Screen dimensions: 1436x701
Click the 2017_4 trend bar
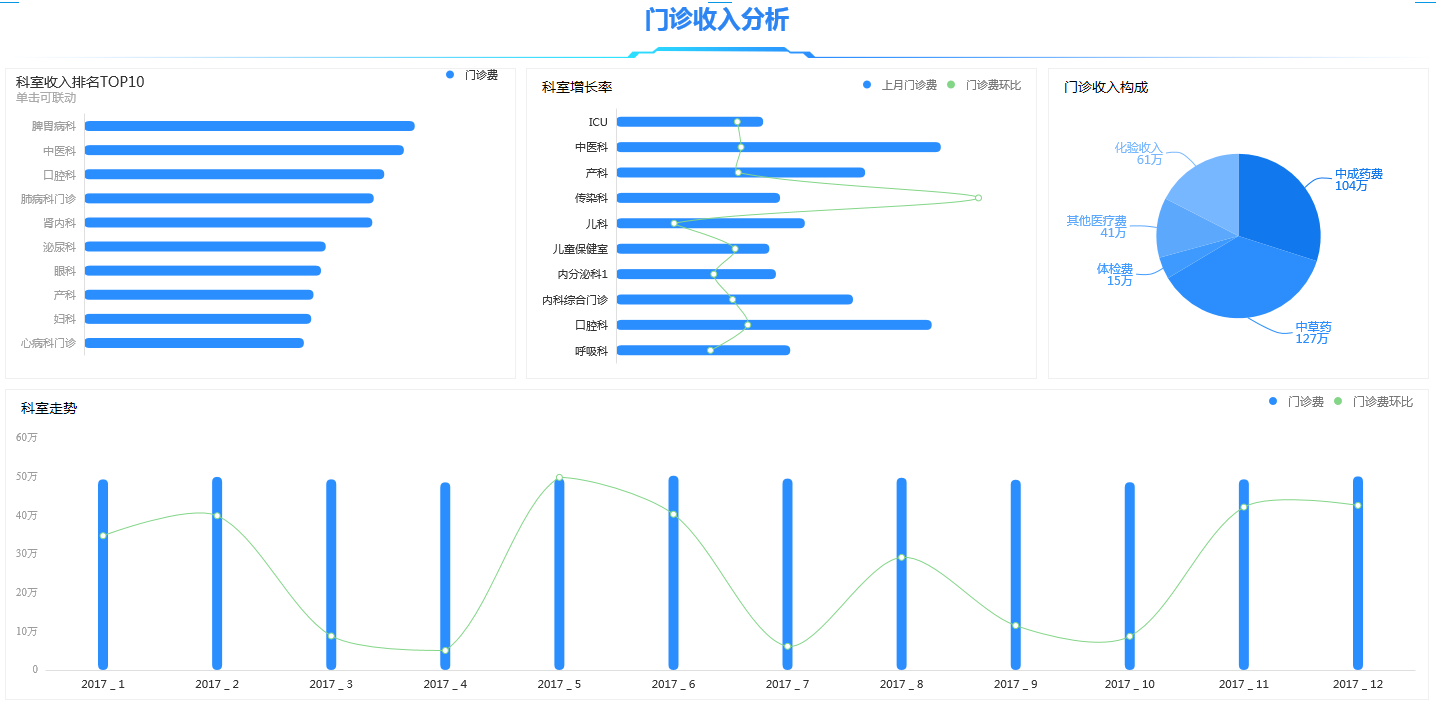pos(445,576)
